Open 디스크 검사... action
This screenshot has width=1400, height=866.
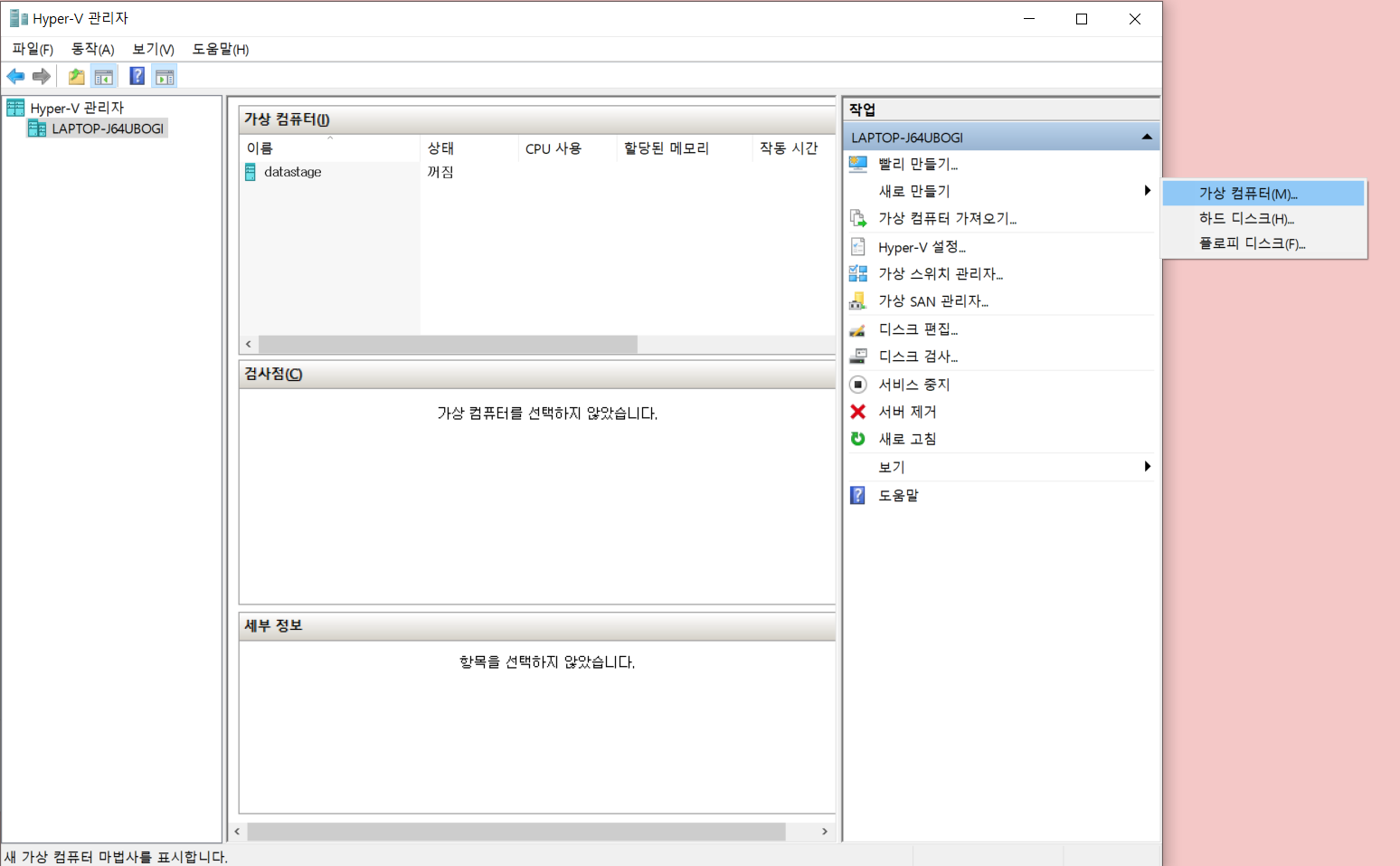[918, 357]
